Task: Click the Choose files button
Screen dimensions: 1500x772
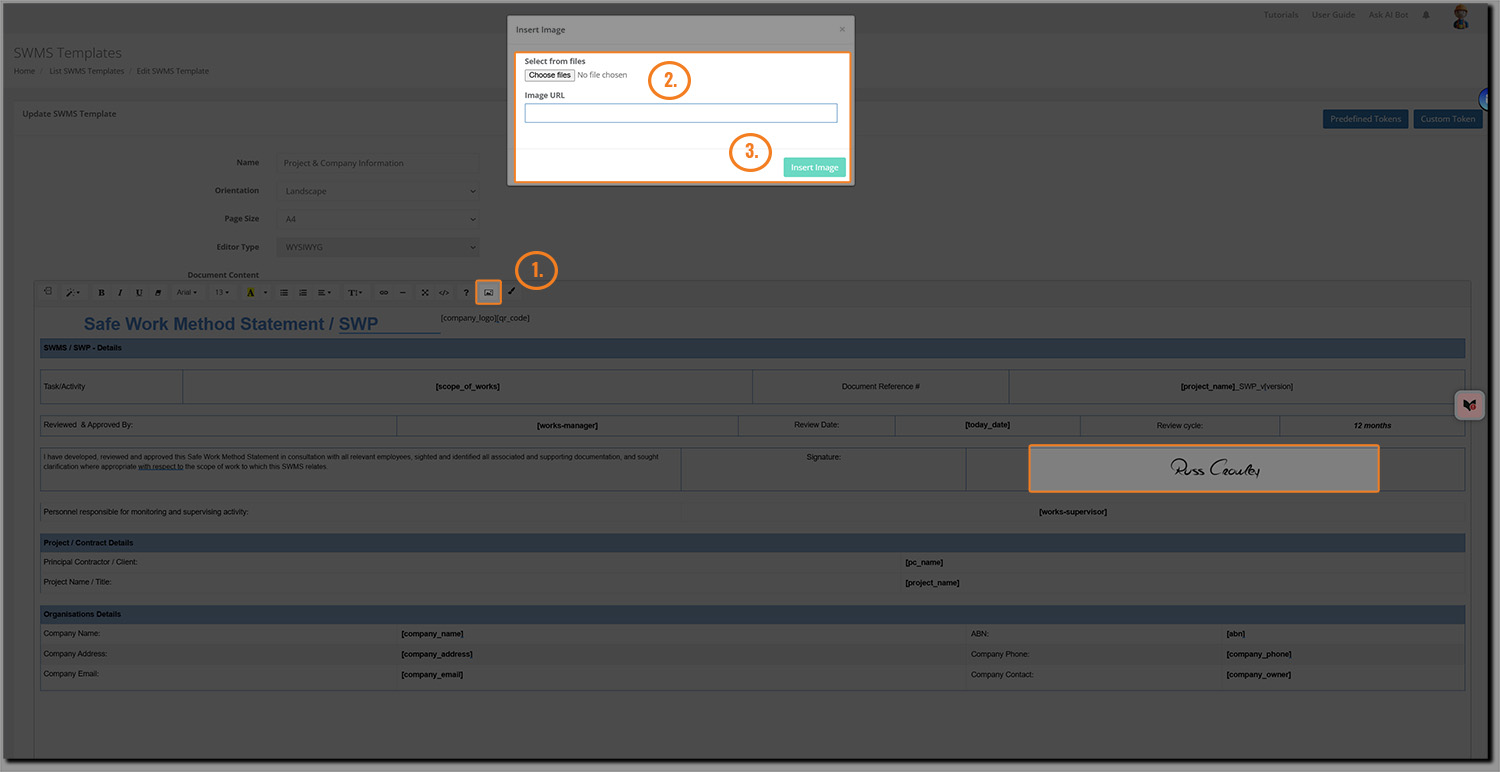Action: (550, 75)
